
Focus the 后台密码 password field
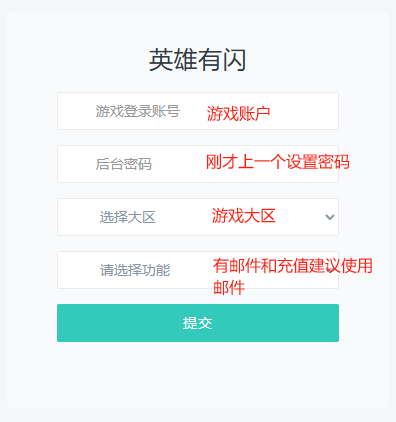(x=198, y=164)
